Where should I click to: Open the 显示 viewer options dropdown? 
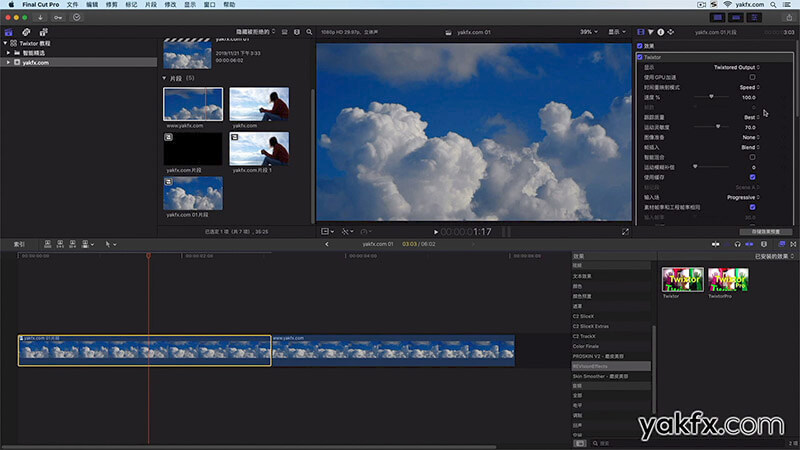[x=617, y=32]
